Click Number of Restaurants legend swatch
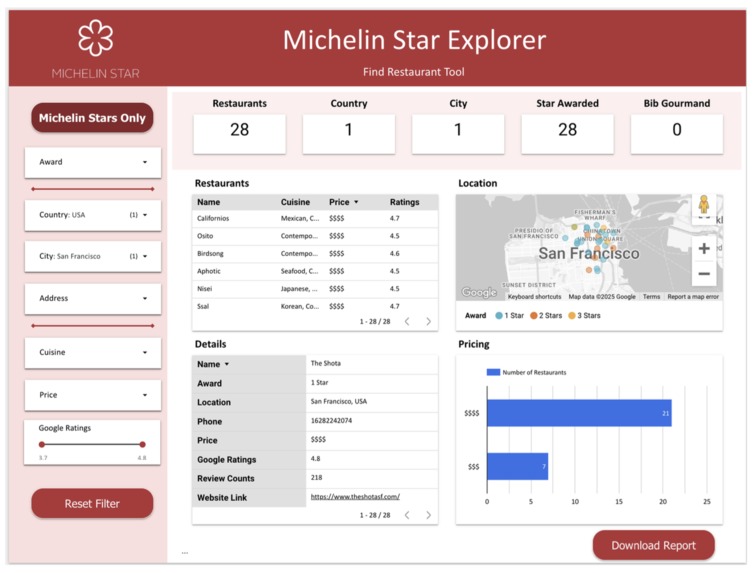 coord(493,372)
